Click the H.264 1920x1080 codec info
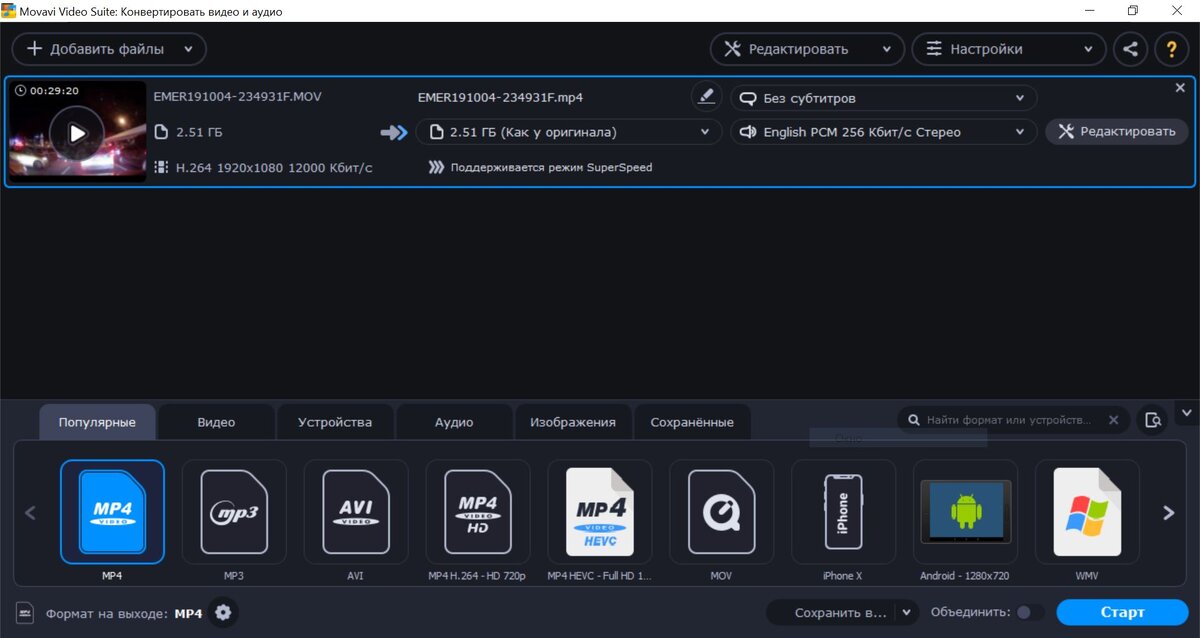 click(x=274, y=167)
